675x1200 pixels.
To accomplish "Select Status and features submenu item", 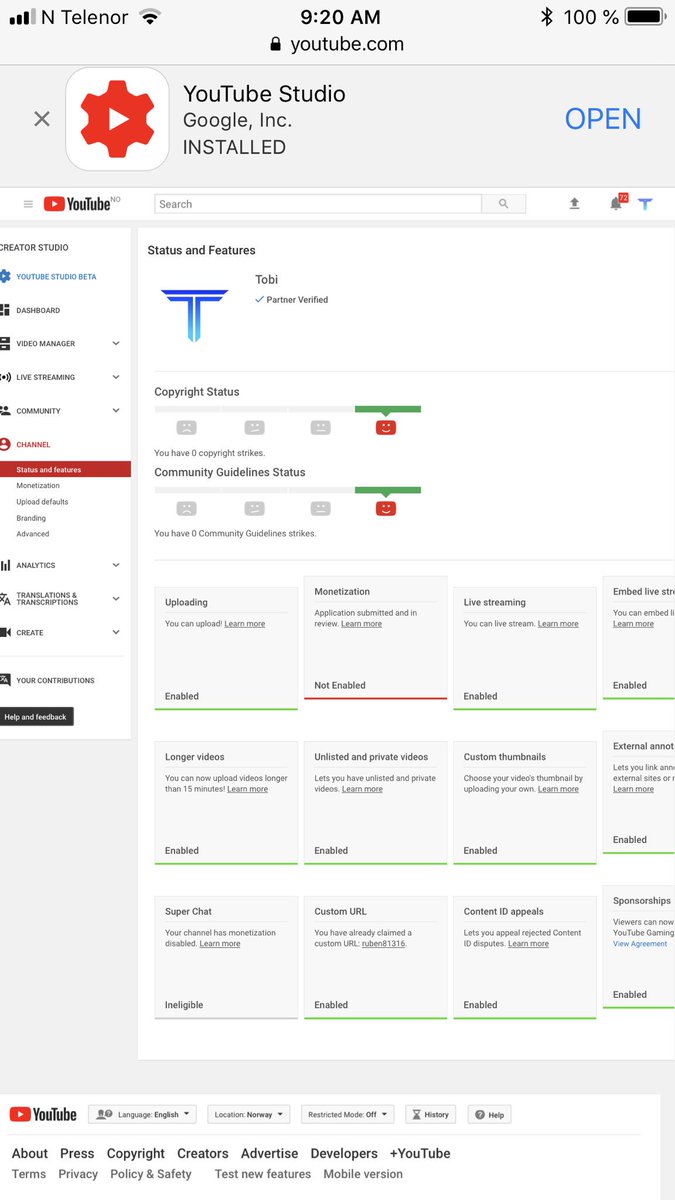I will click(x=65, y=470).
